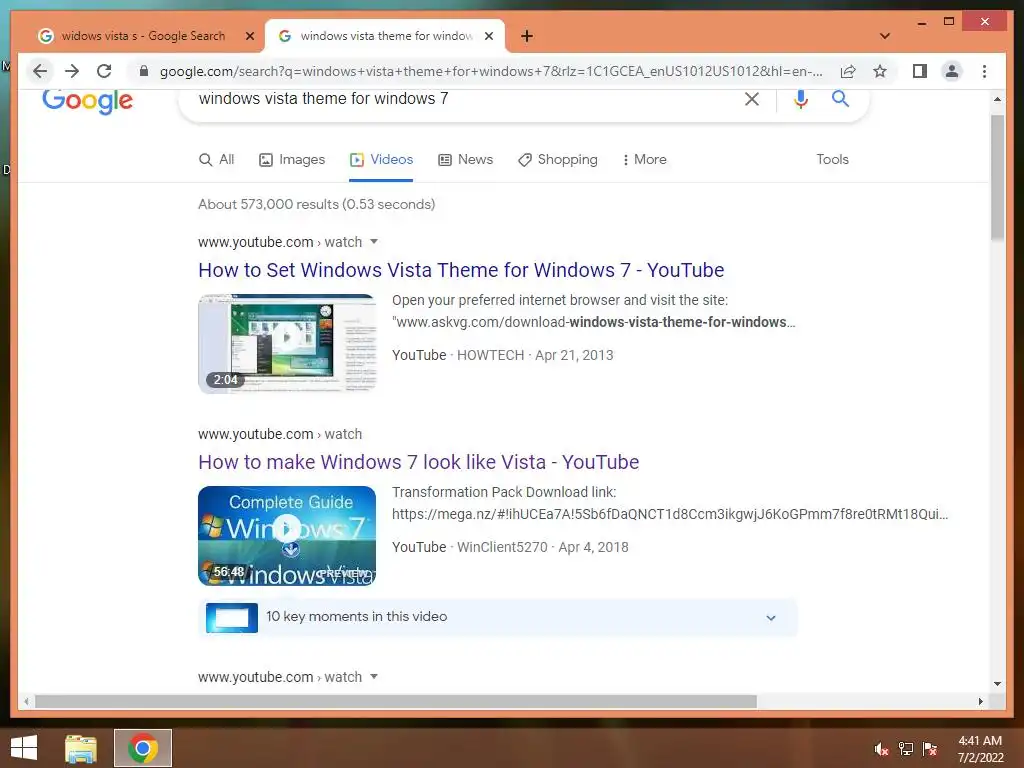Click 'YouTube · WinClient5270 · Apr 4, 2018' text

coord(510,547)
